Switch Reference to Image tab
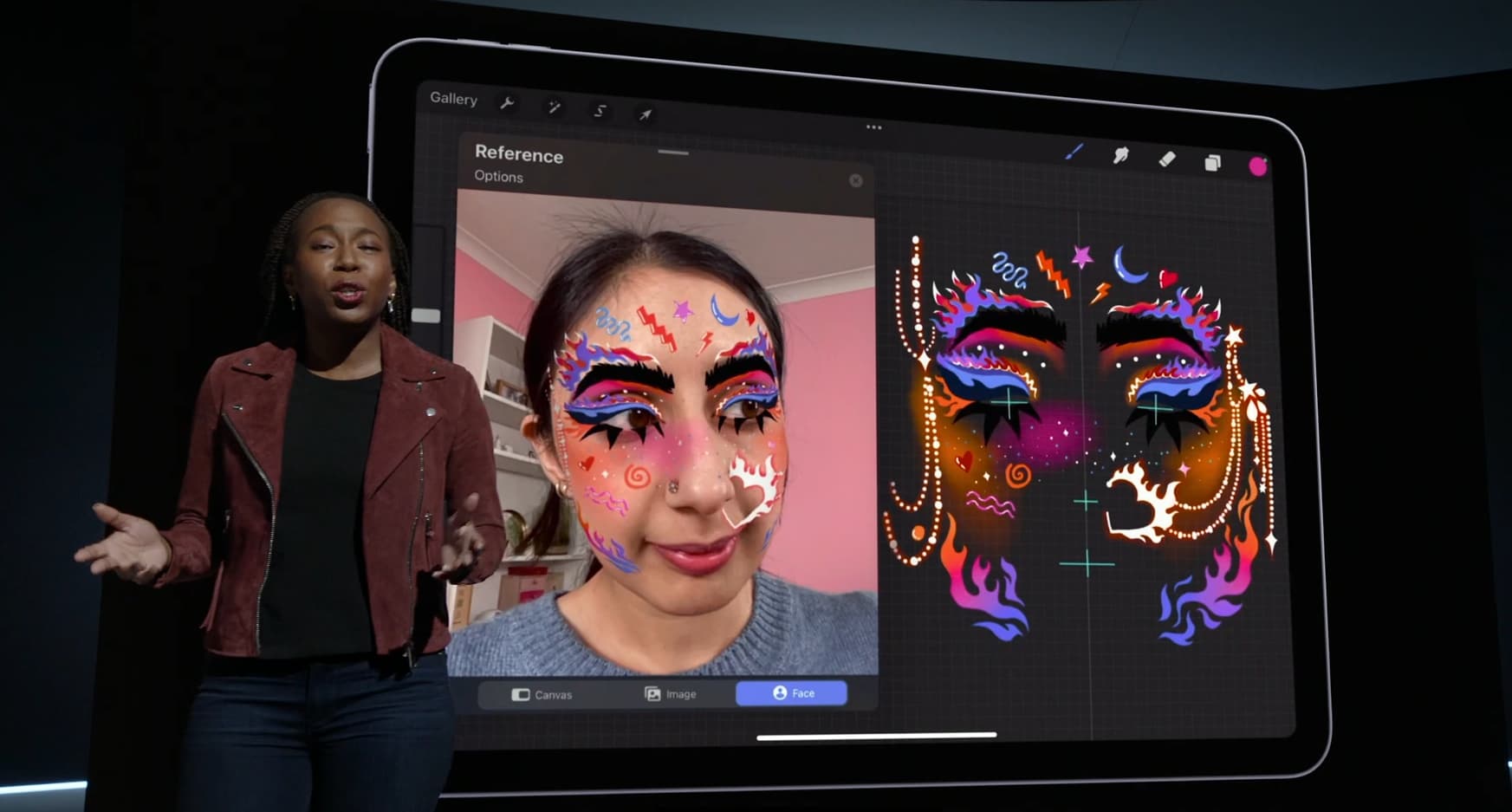Image resolution: width=1512 pixels, height=812 pixels. pos(670,694)
